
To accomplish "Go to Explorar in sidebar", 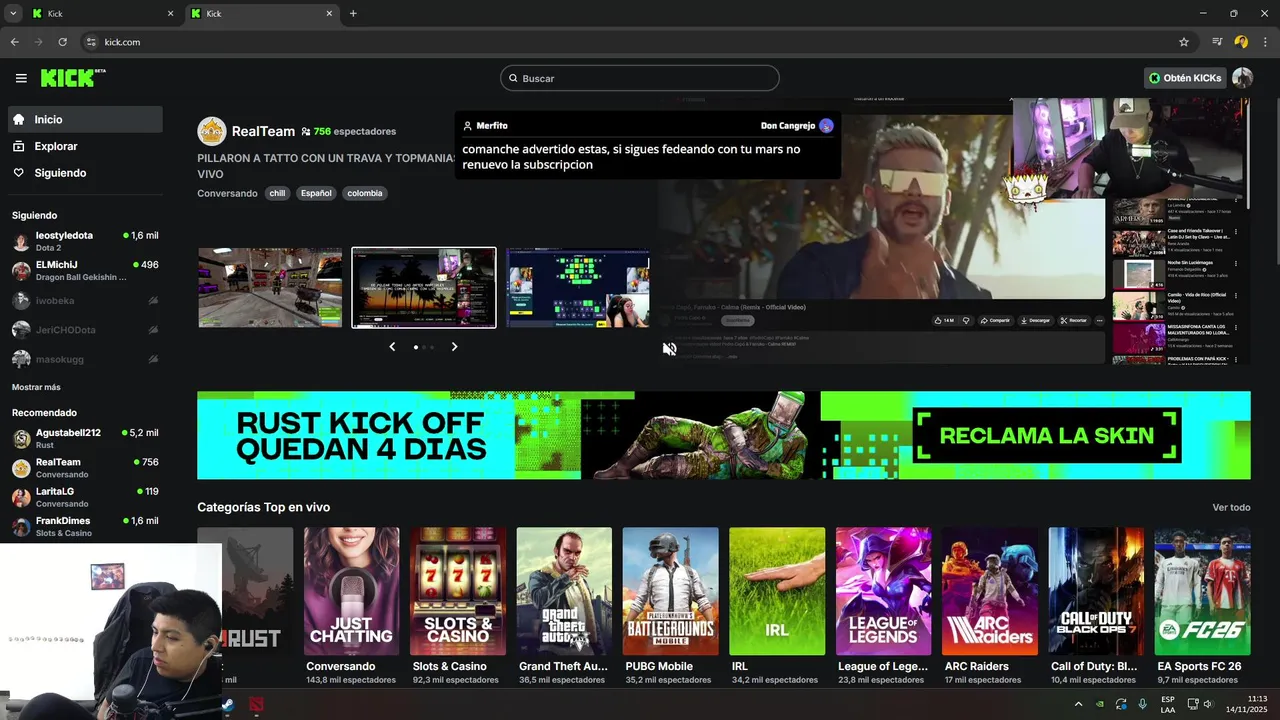I will [x=85, y=146].
